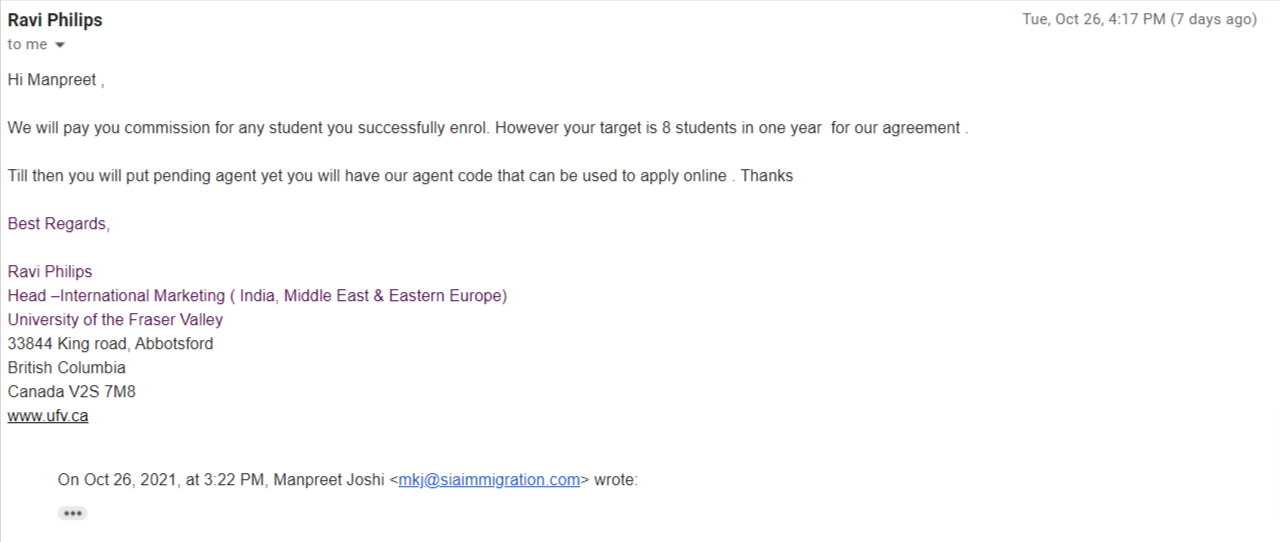This screenshot has height=542, width=1280.
Task: Click purple signature name Ravi Philips
Action: coord(50,272)
